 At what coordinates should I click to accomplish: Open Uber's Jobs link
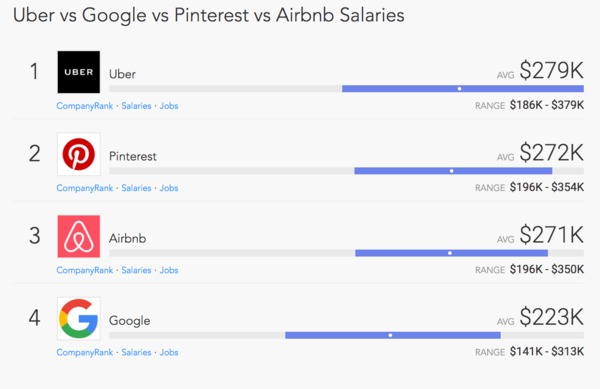169,106
